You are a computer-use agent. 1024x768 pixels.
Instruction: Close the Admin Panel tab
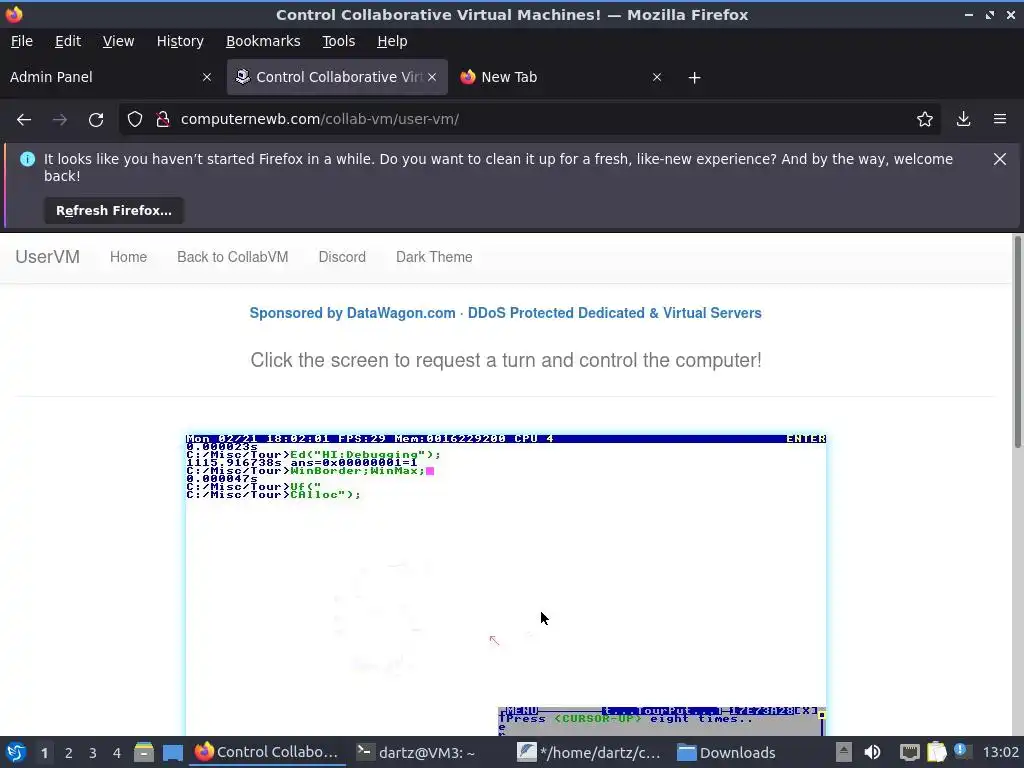[x=207, y=77]
